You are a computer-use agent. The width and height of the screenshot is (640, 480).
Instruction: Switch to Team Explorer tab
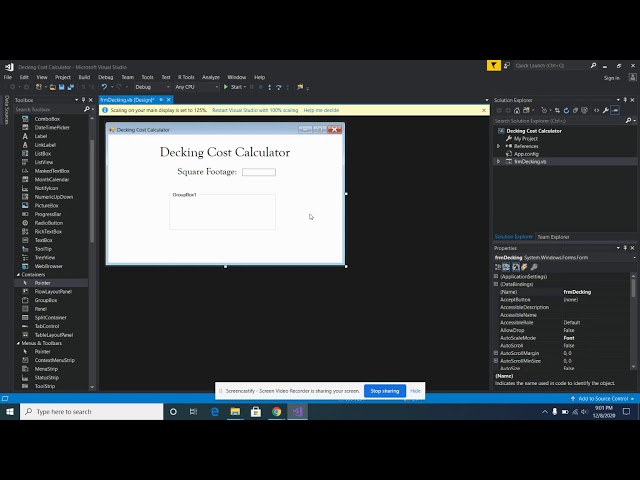[553, 237]
